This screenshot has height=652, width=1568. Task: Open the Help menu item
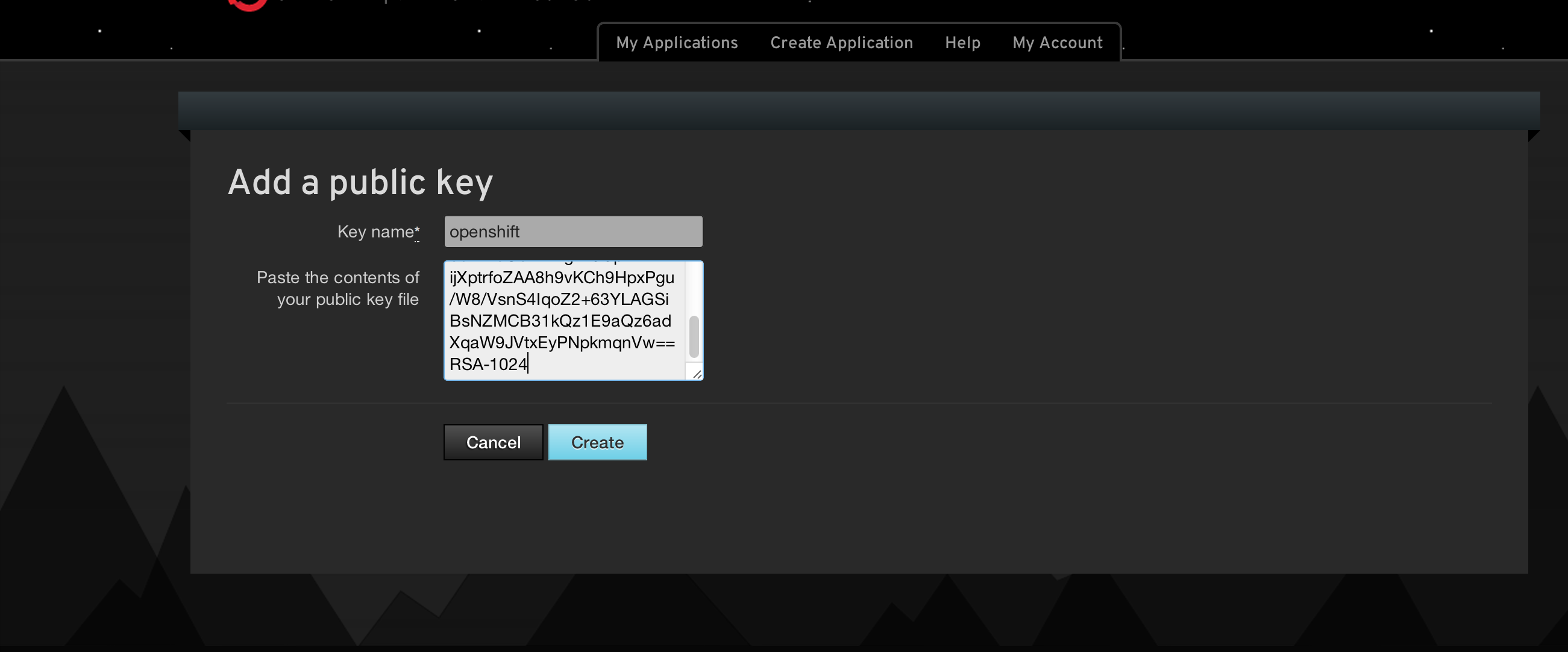point(962,43)
